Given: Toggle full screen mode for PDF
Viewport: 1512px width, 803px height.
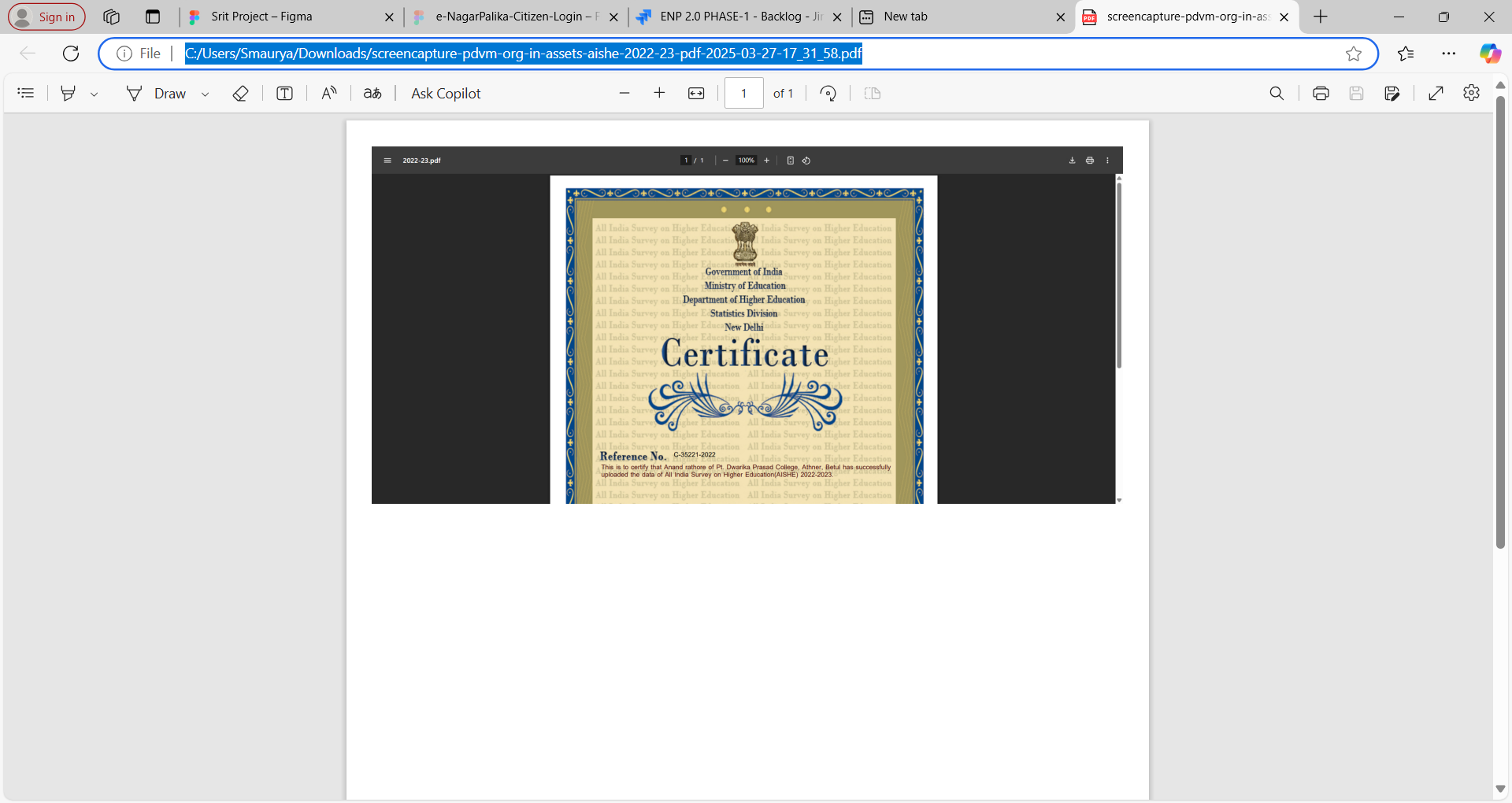Looking at the screenshot, I should coord(1436,93).
